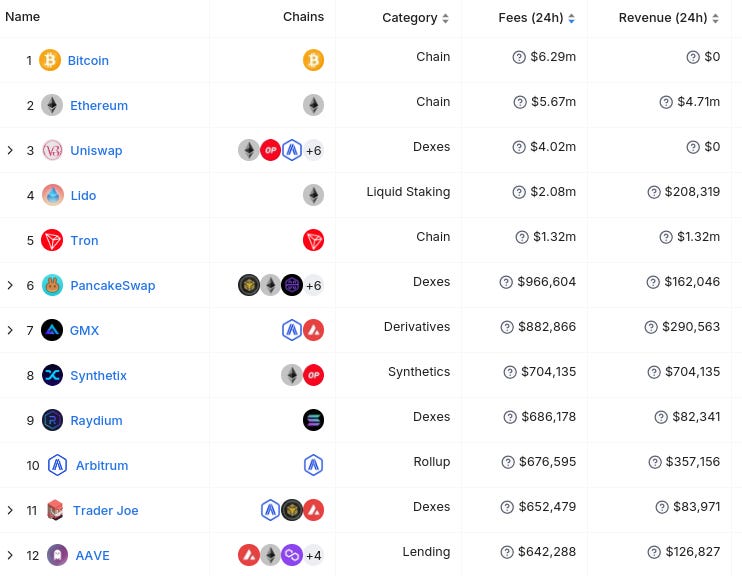Click the Synthetix logo icon

click(x=52, y=375)
